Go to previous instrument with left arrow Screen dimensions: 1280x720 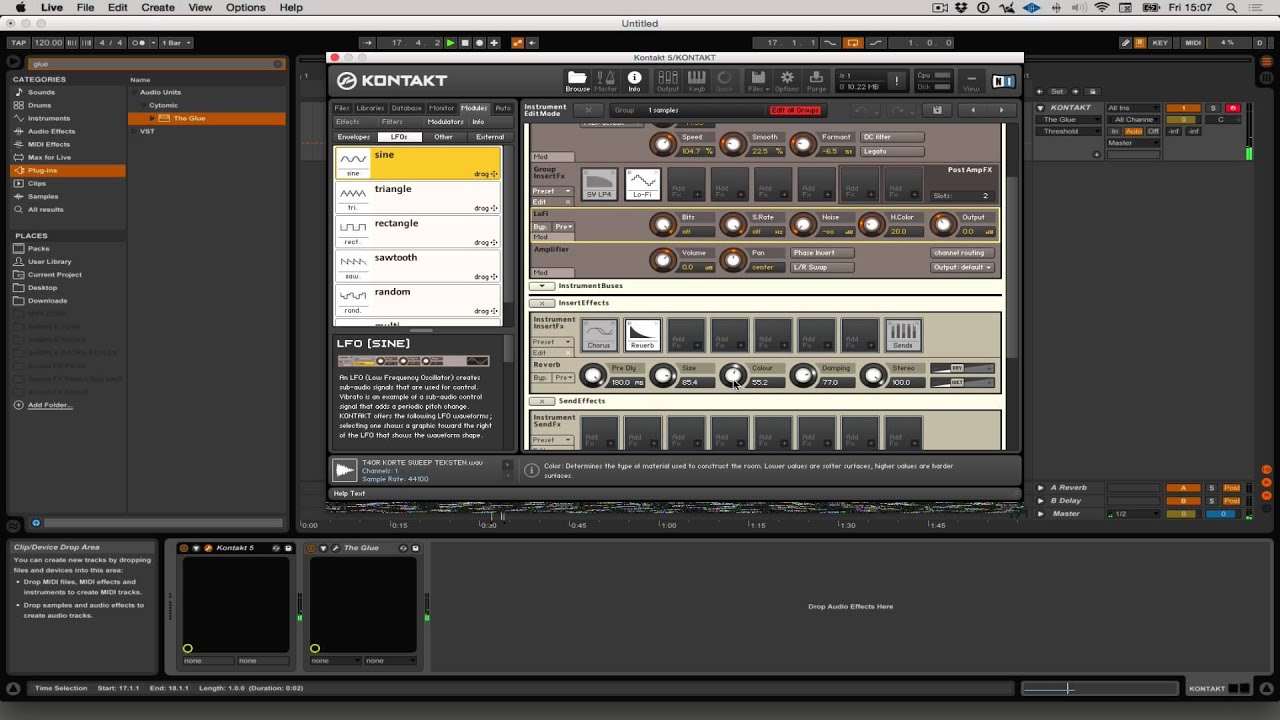pos(973,110)
